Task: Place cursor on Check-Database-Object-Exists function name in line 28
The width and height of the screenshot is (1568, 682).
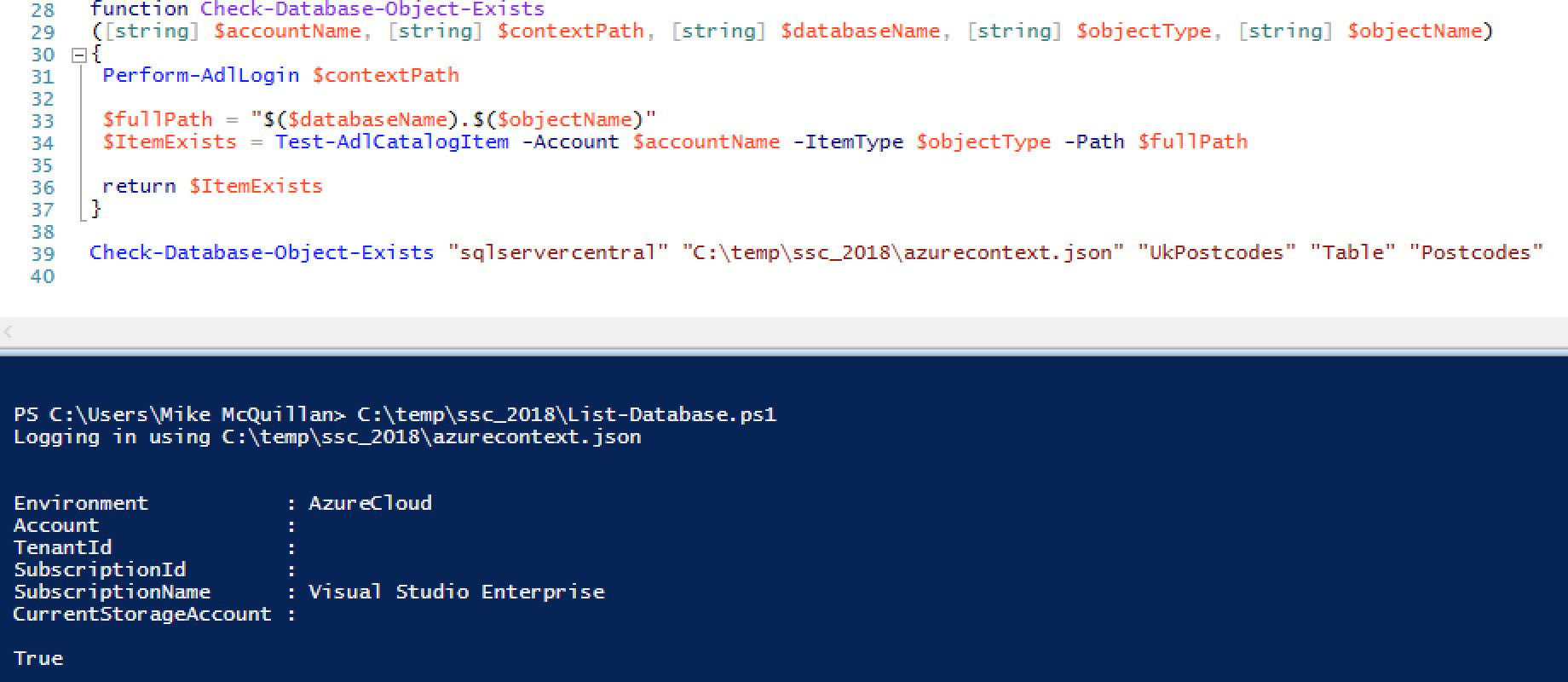Action: [372, 10]
